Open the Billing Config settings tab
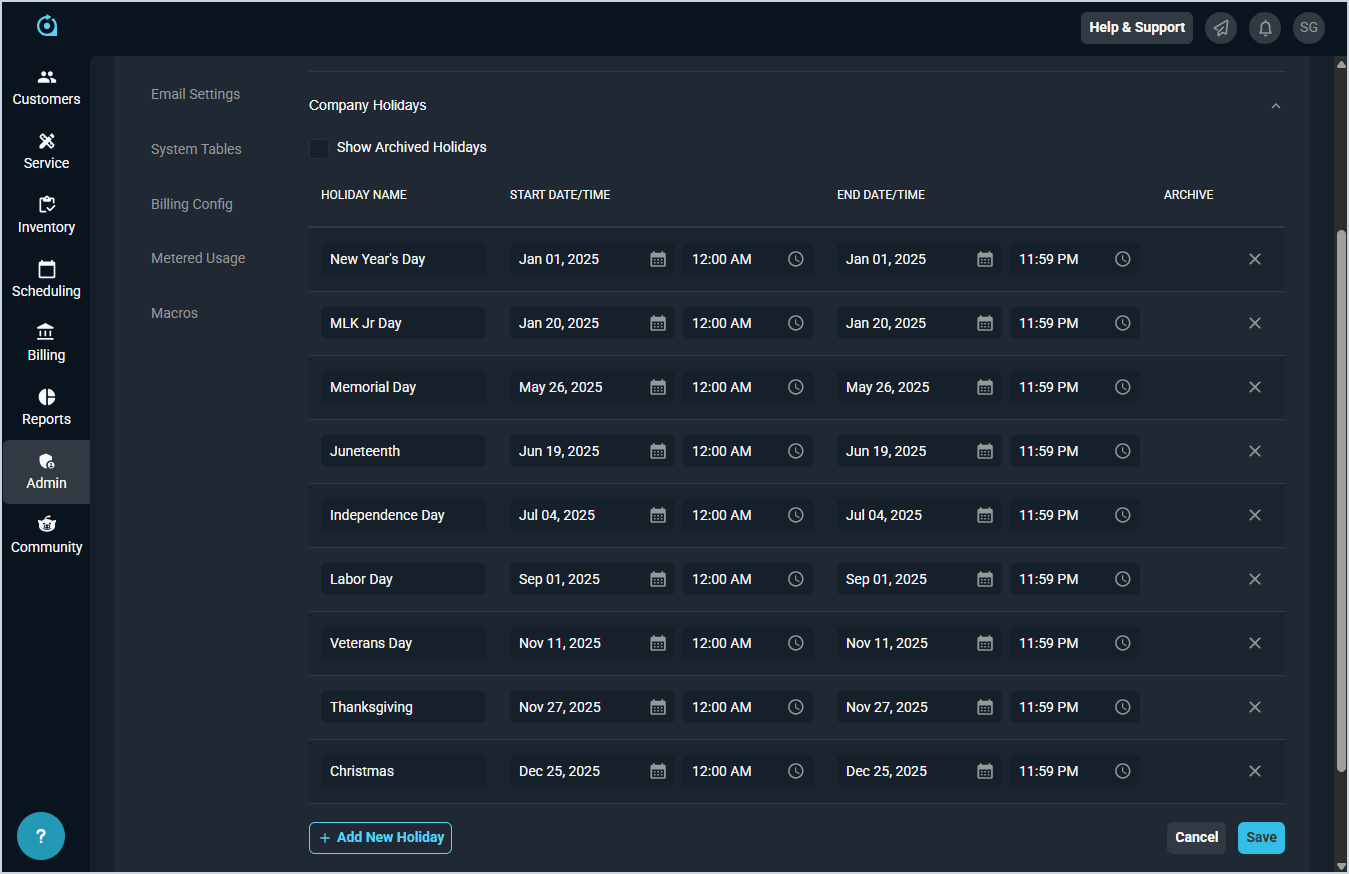This screenshot has width=1349, height=874. tap(192, 204)
